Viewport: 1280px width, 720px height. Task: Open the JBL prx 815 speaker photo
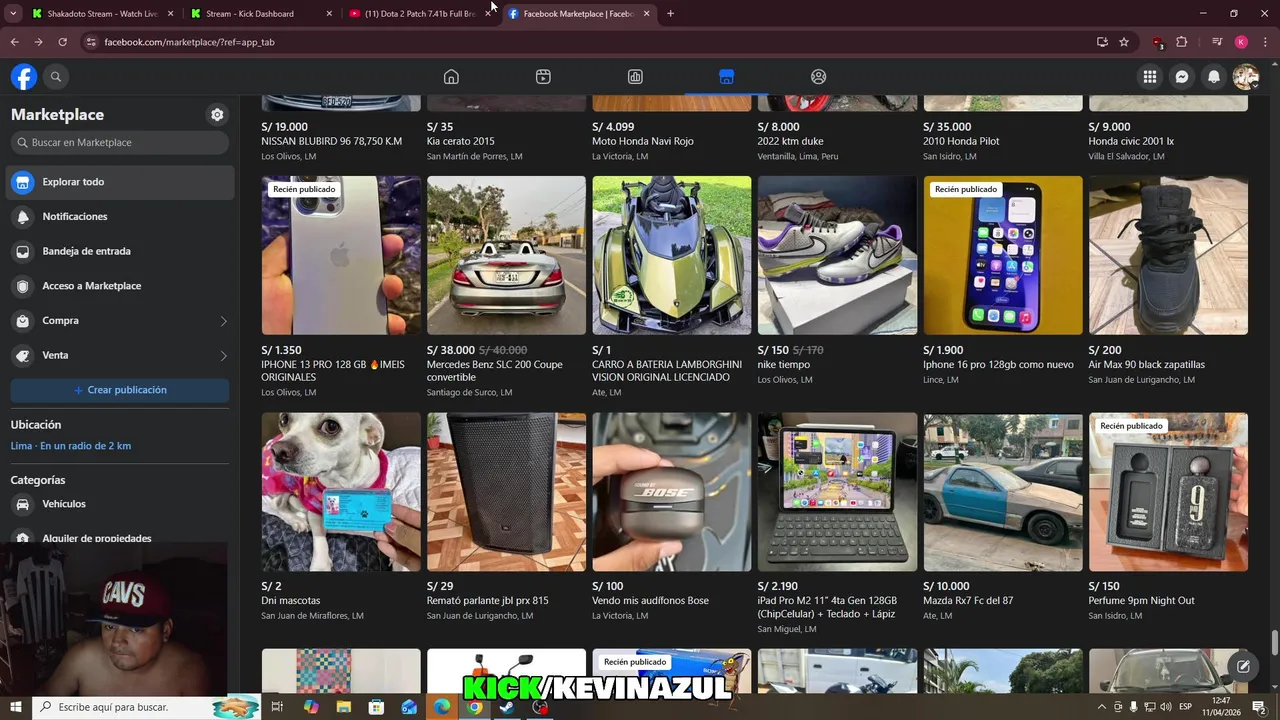(506, 492)
